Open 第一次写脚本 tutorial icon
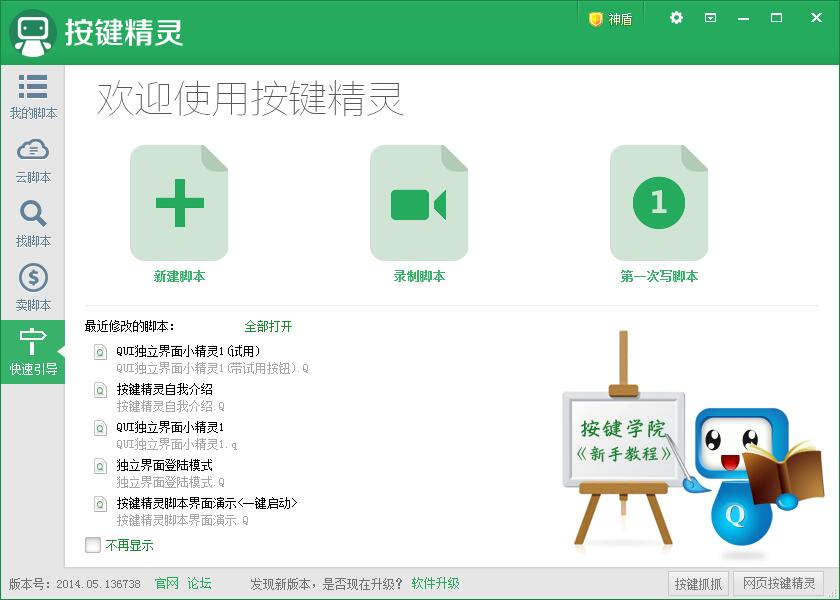 [x=658, y=200]
